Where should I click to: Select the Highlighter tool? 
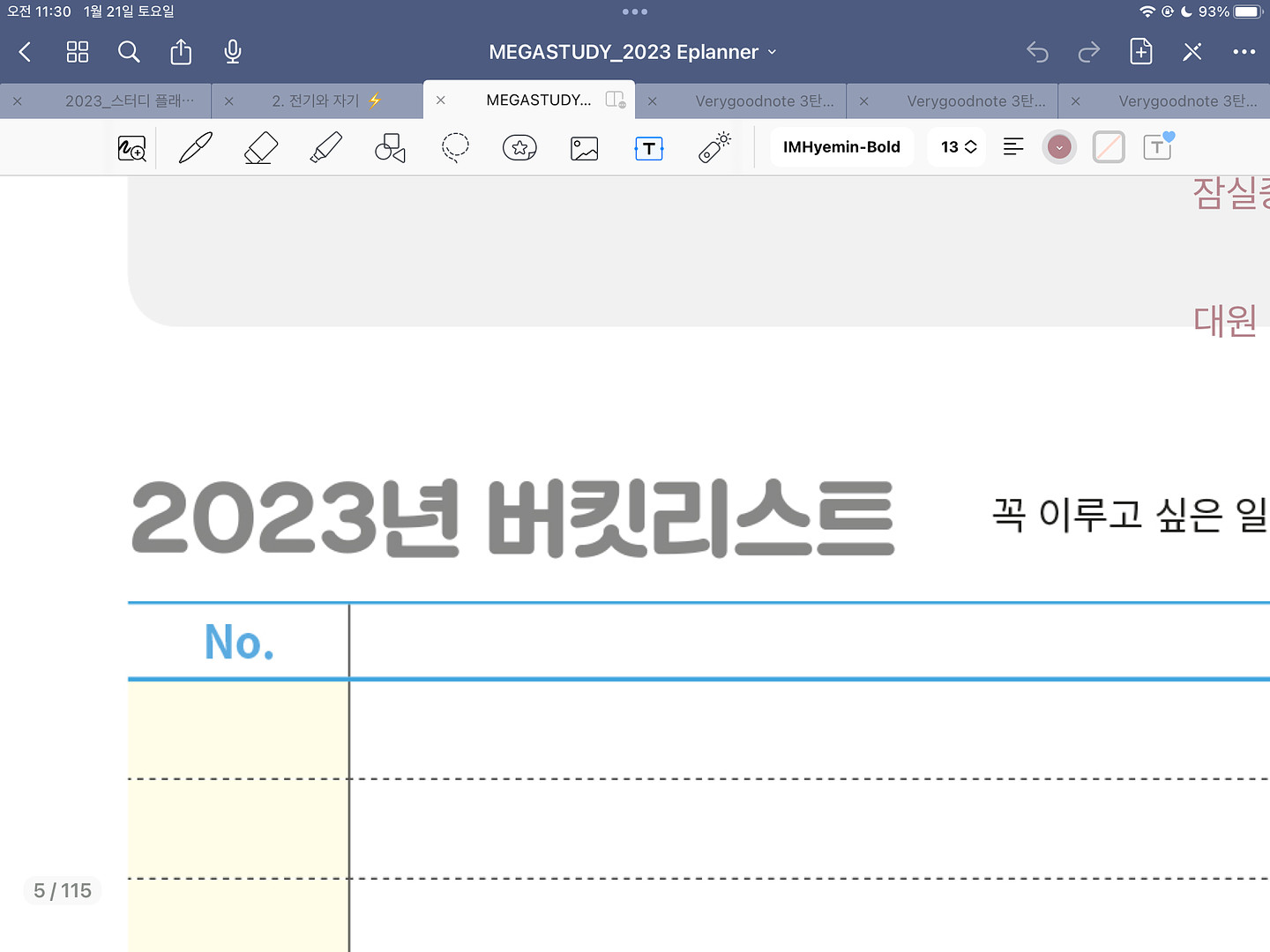[325, 147]
